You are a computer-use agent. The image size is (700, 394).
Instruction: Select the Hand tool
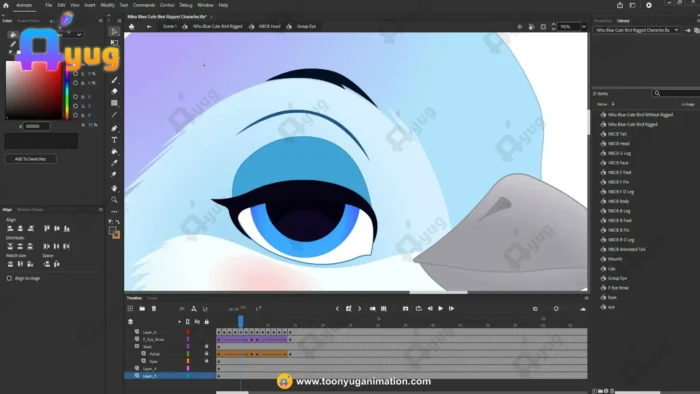(114, 188)
